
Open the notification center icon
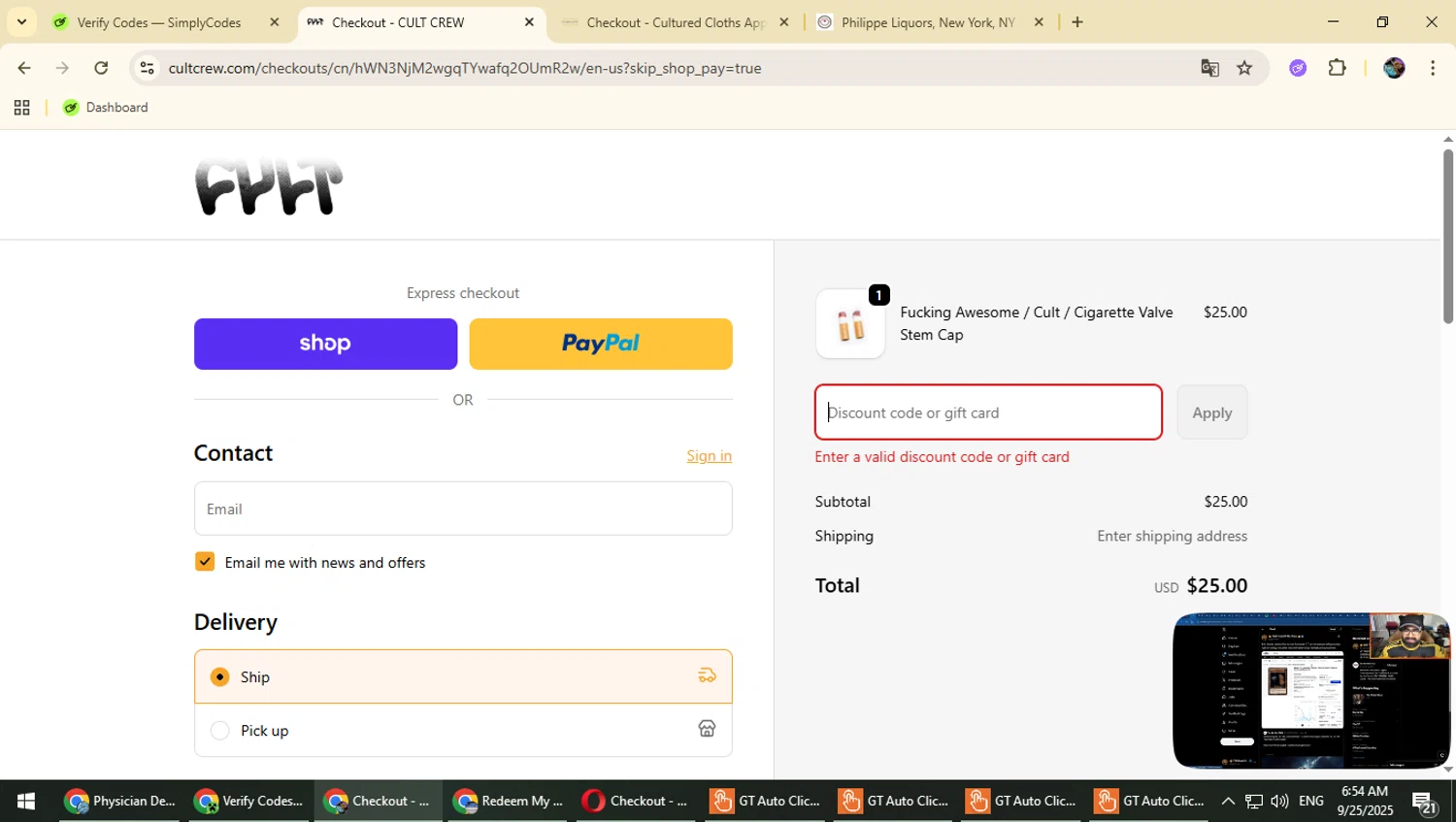click(x=1425, y=802)
